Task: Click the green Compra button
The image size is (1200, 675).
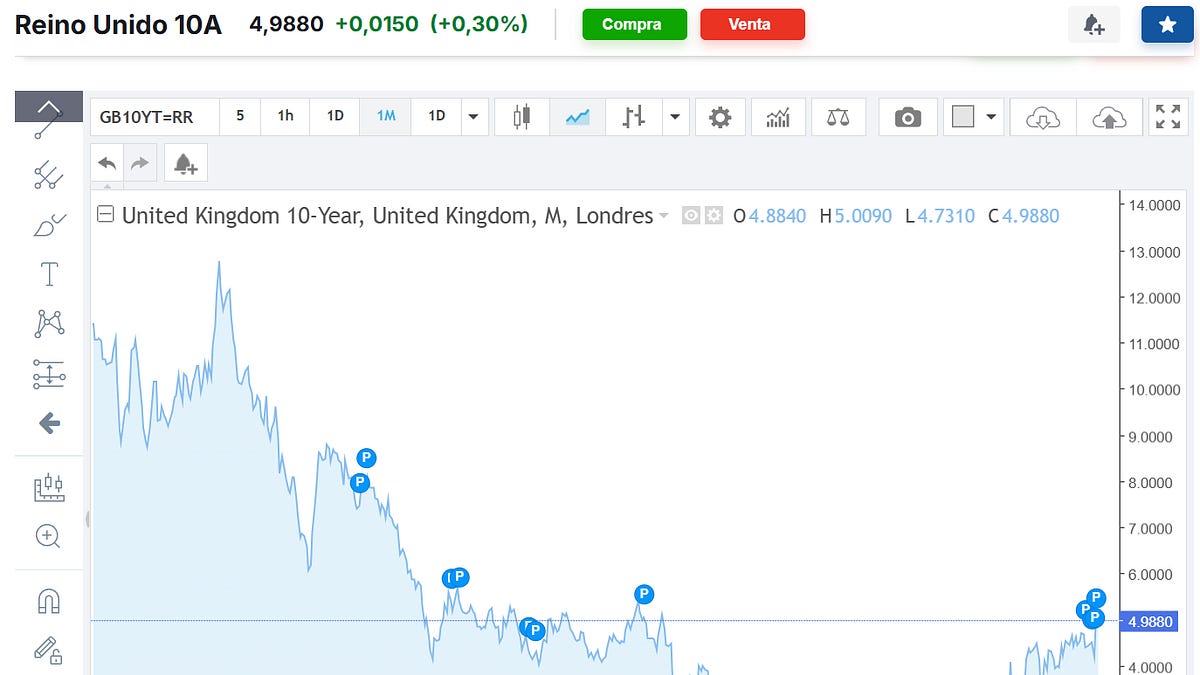Action: [x=635, y=25]
